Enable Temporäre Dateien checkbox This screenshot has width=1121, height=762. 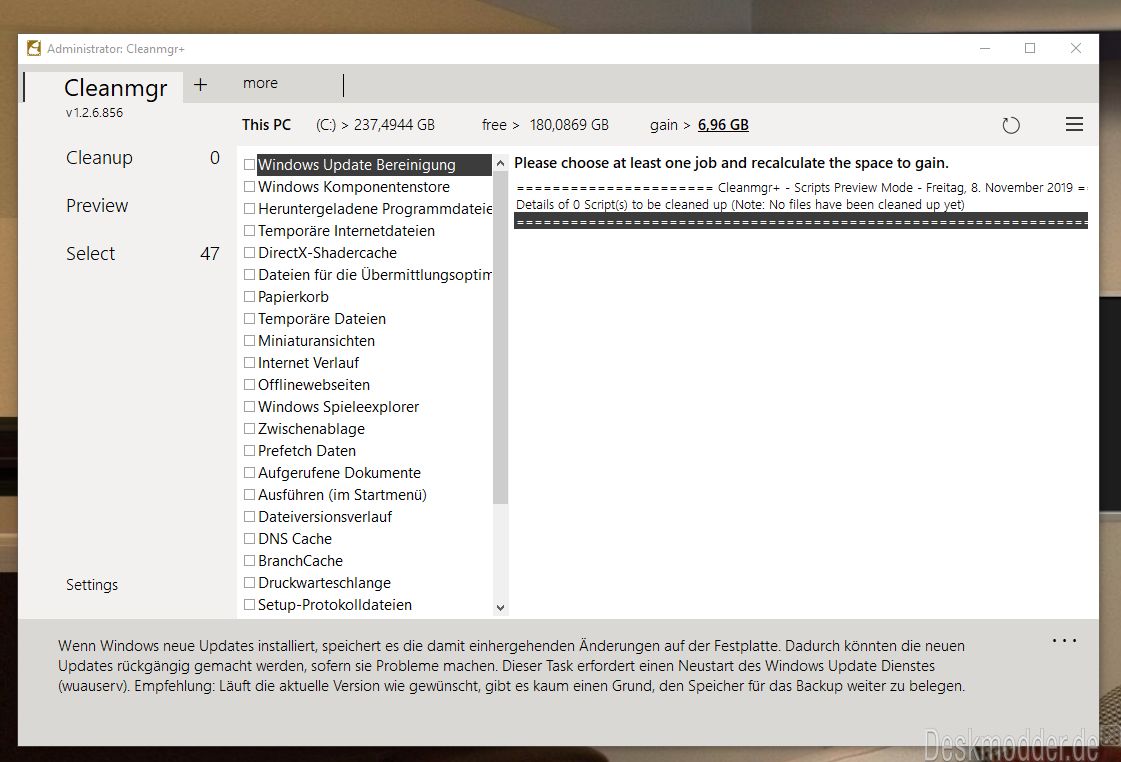pyautogui.click(x=250, y=319)
